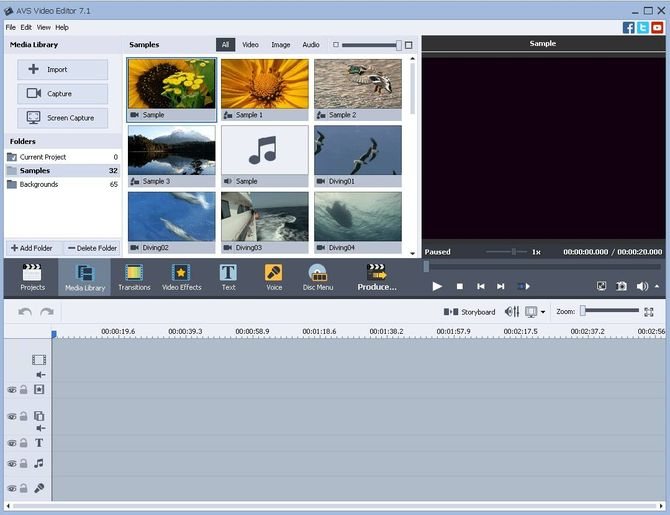Filter samples by Video
Viewport: 670px width, 515px height.
coord(250,44)
